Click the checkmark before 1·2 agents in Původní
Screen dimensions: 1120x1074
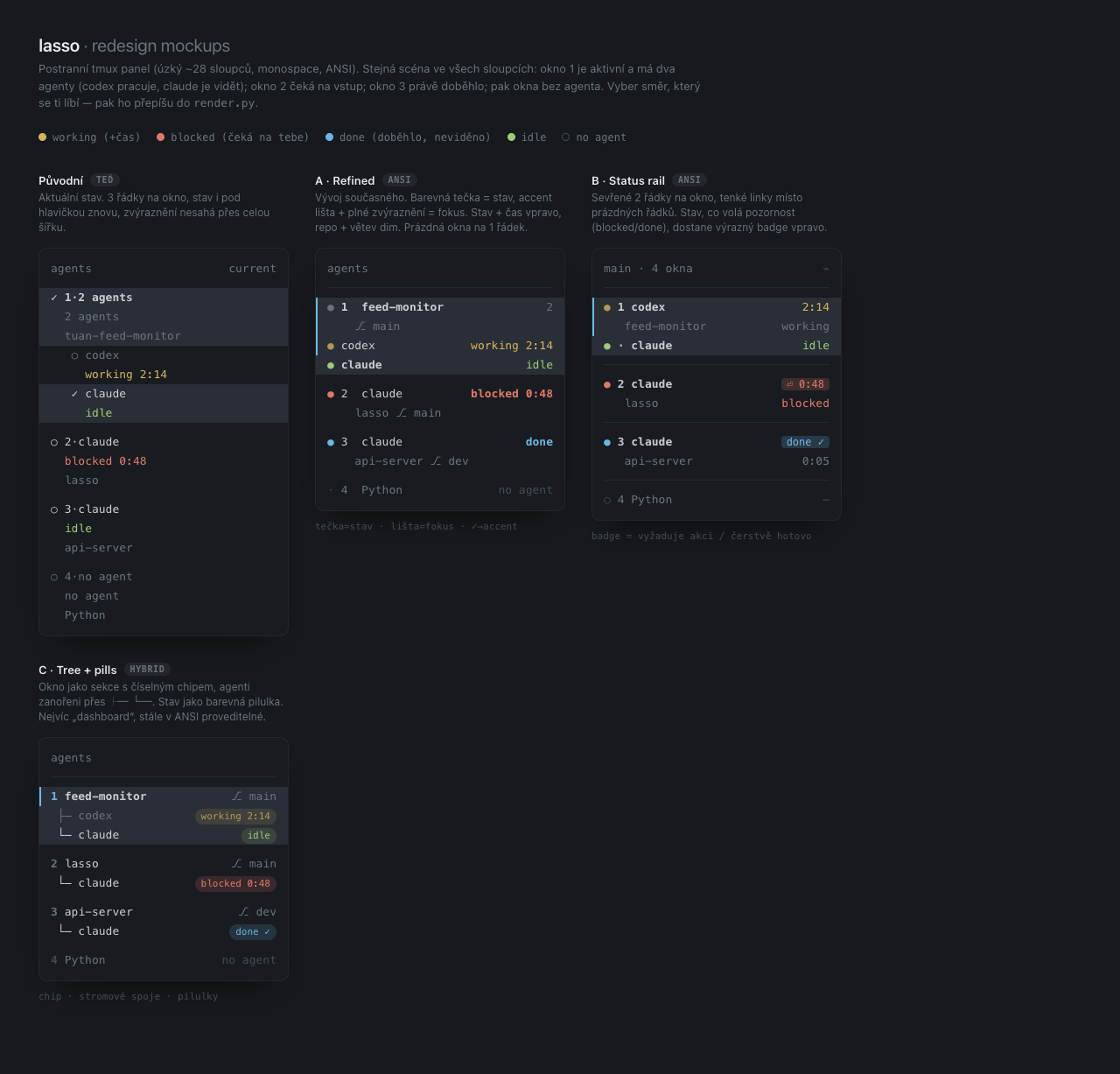click(54, 298)
